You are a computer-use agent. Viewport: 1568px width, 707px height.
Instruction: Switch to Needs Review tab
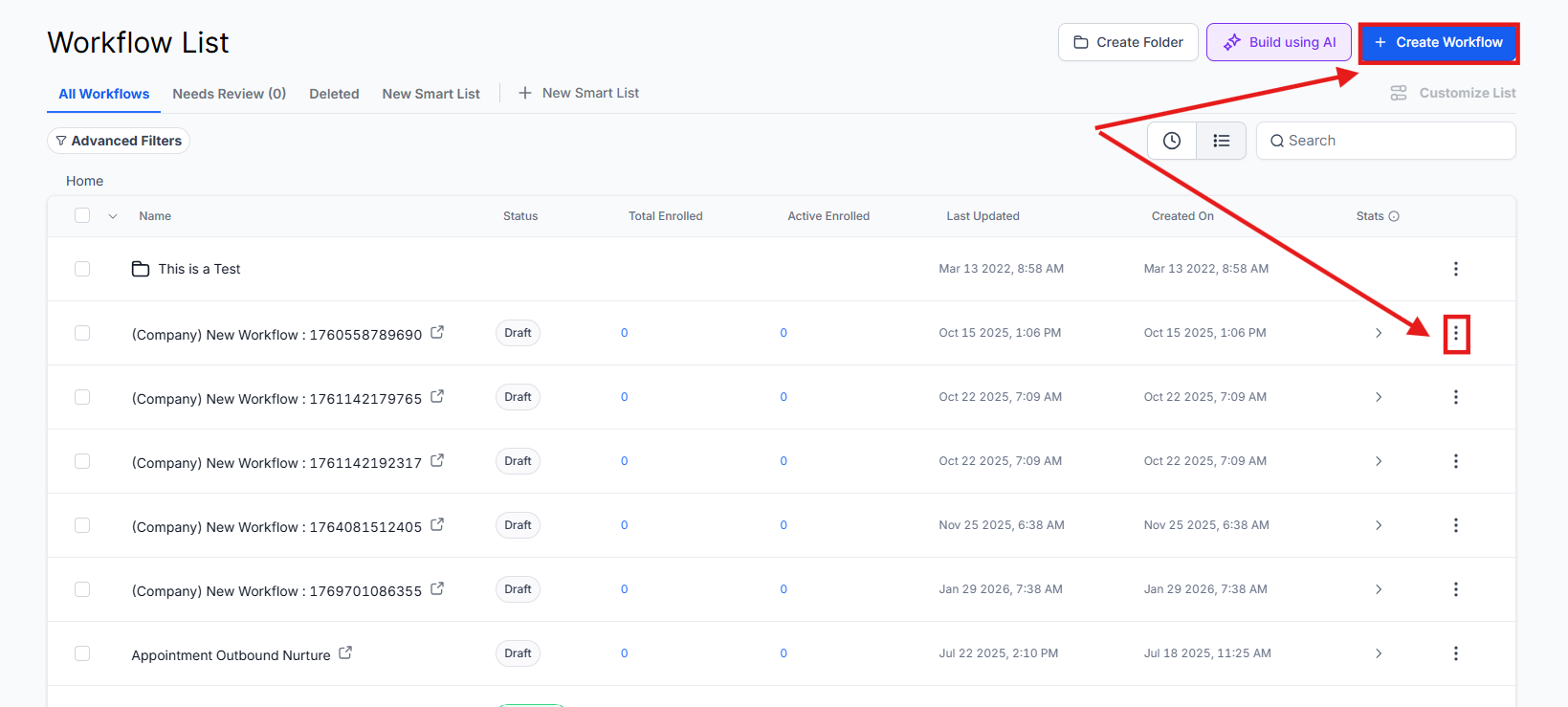[x=229, y=94]
